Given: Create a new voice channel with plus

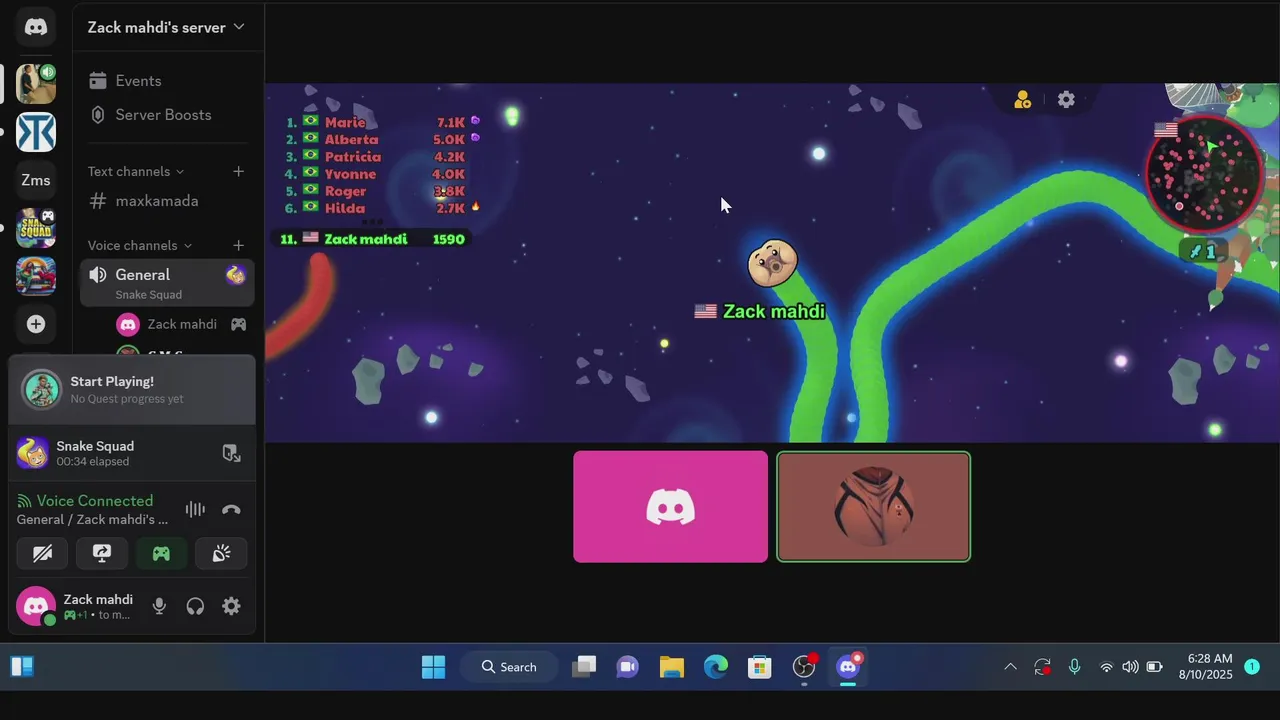Looking at the screenshot, I should tap(238, 245).
